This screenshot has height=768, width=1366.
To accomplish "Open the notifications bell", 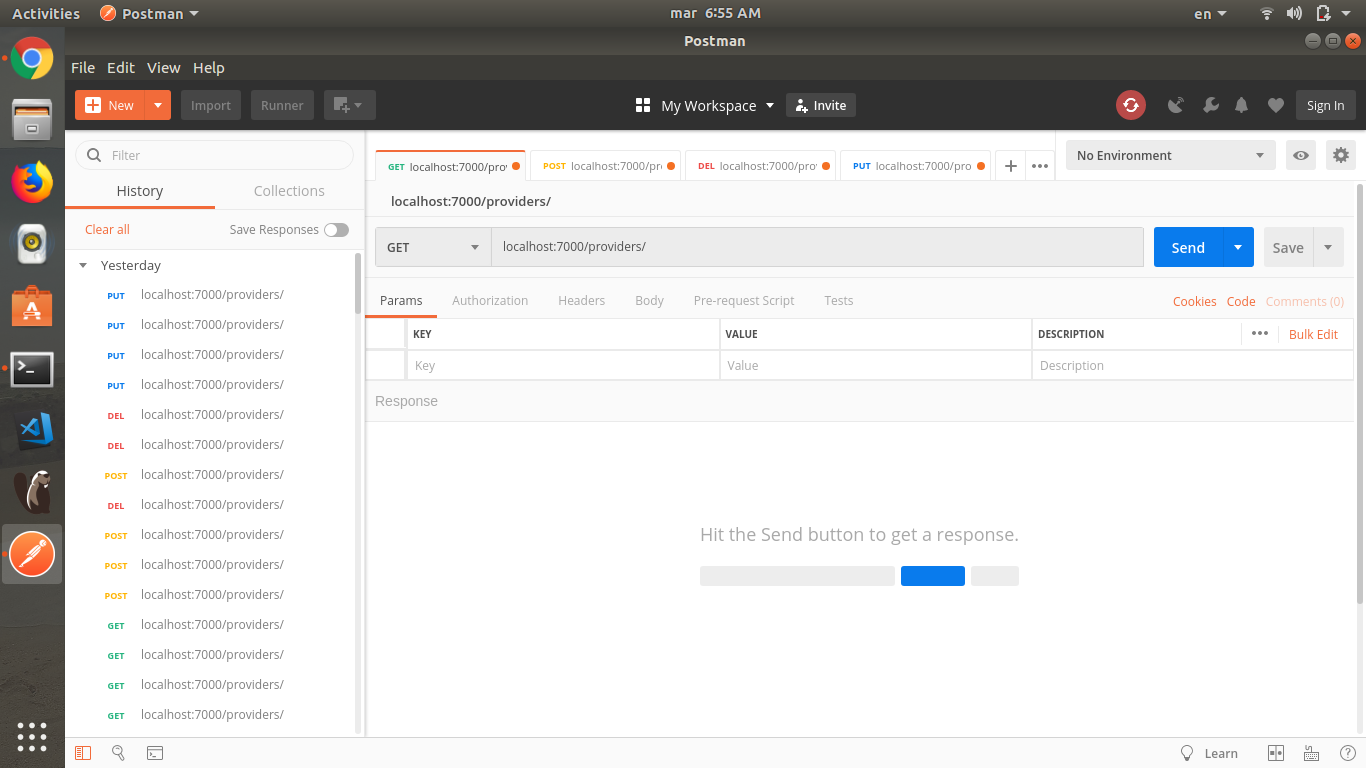I will 1242,105.
